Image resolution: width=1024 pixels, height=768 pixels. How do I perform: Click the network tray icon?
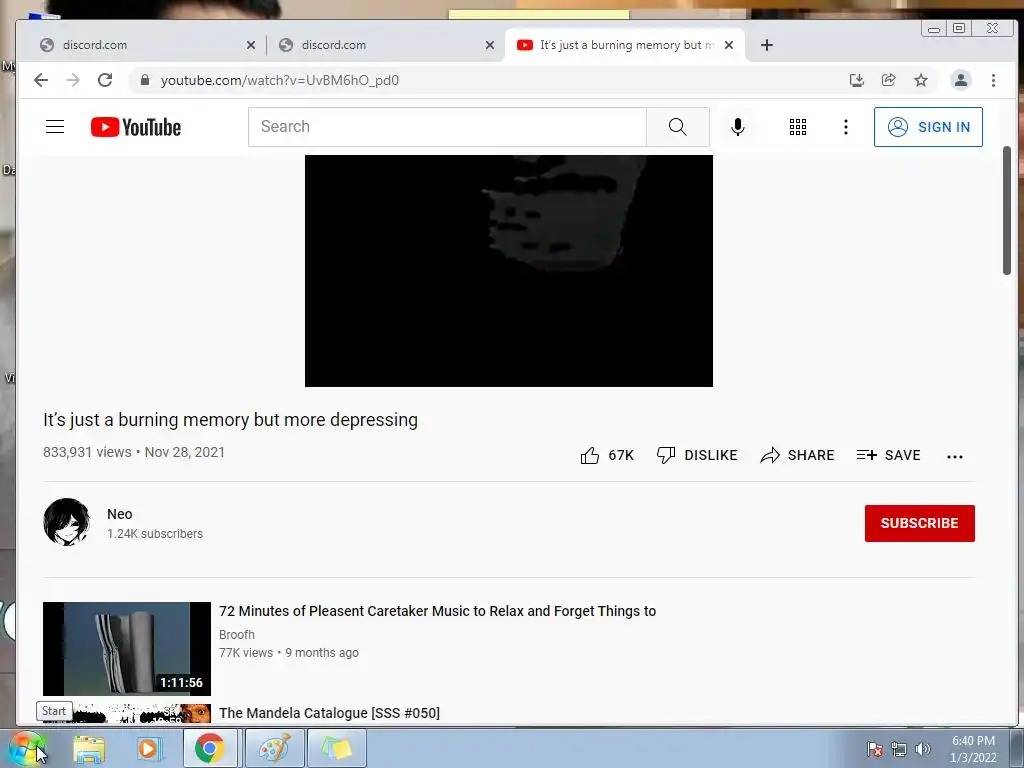point(899,749)
